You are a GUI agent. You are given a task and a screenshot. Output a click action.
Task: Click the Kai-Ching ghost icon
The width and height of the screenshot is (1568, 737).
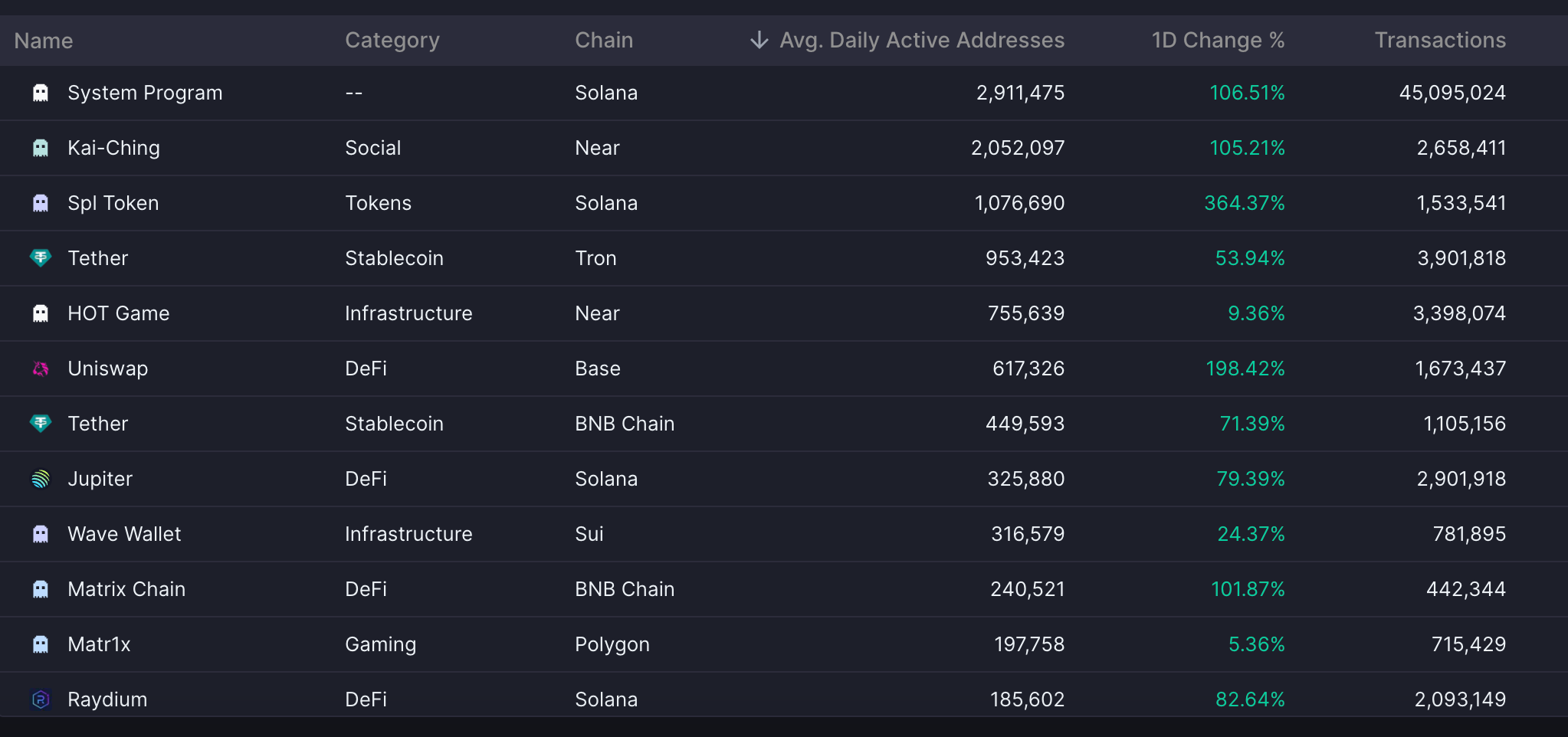click(x=41, y=148)
